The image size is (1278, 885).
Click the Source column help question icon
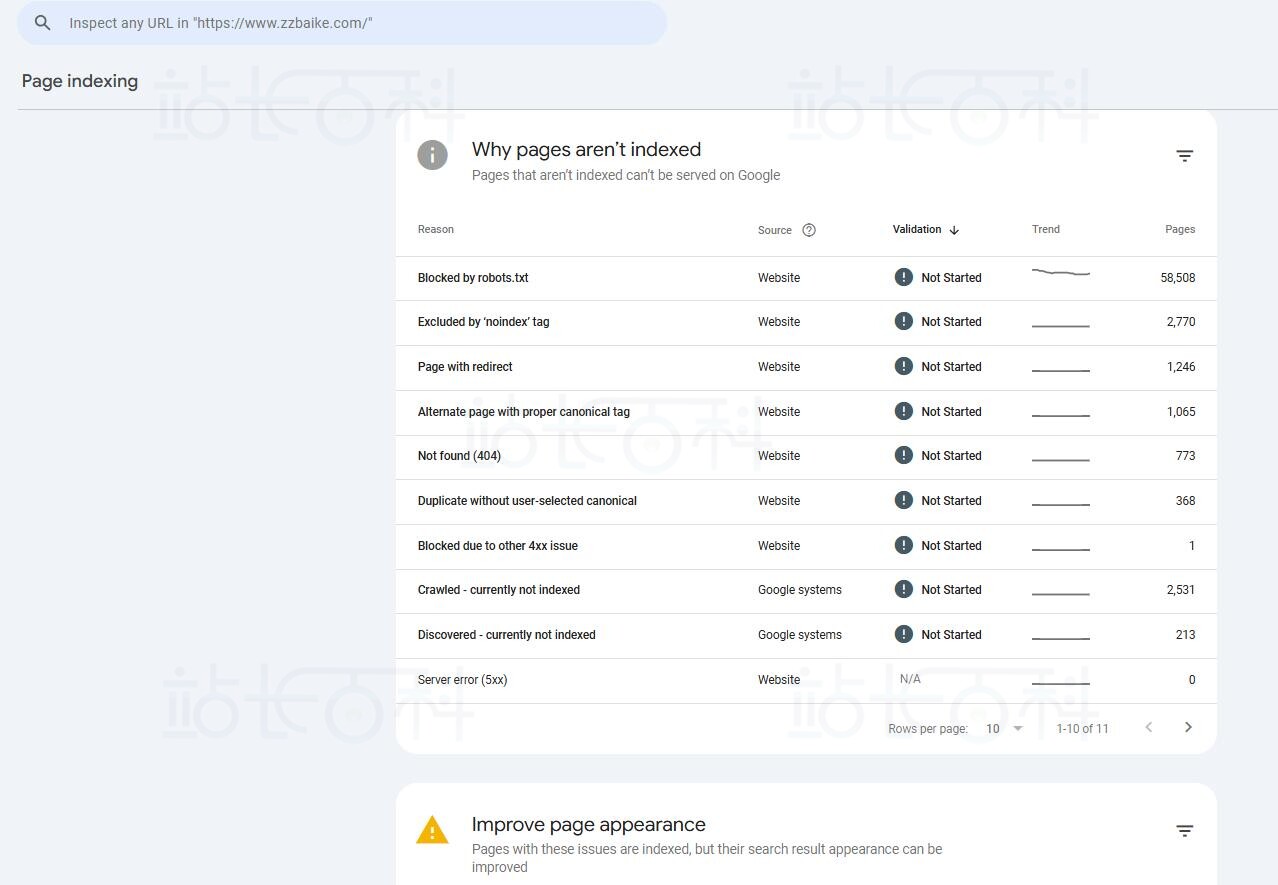tap(809, 230)
